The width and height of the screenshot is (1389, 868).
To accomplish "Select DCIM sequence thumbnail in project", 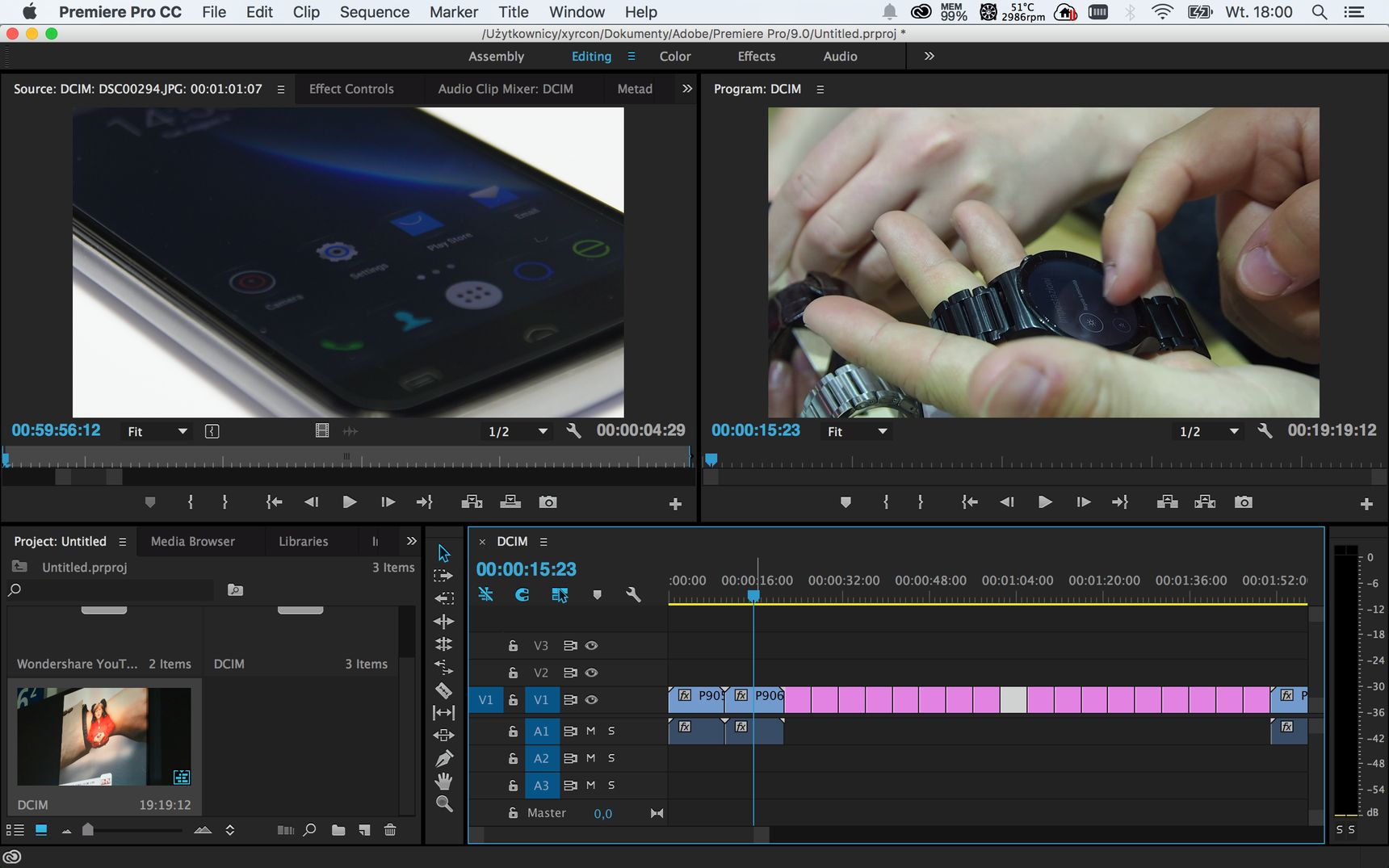I will [104, 736].
